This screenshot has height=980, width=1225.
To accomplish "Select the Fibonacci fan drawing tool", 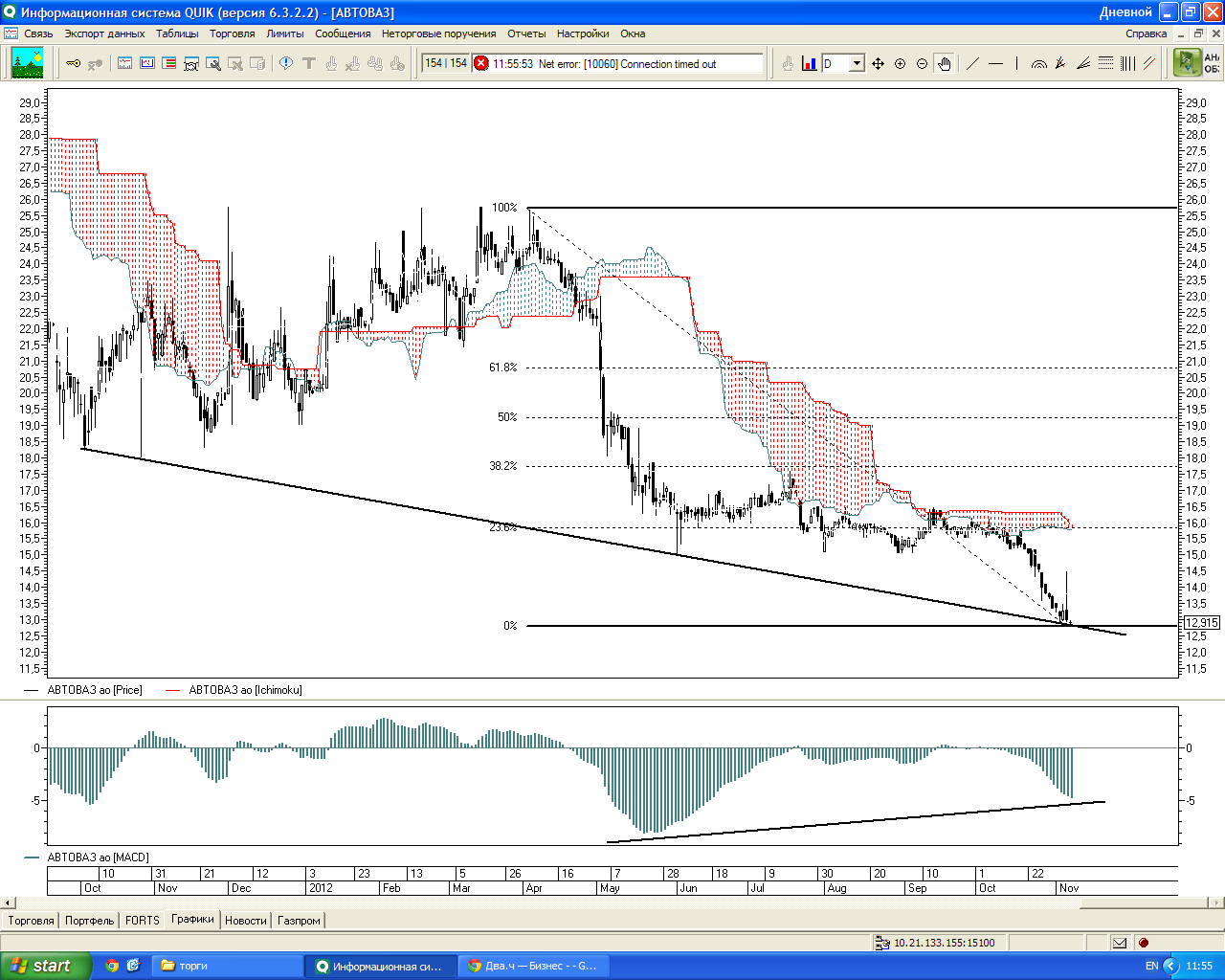I will coord(1083,64).
